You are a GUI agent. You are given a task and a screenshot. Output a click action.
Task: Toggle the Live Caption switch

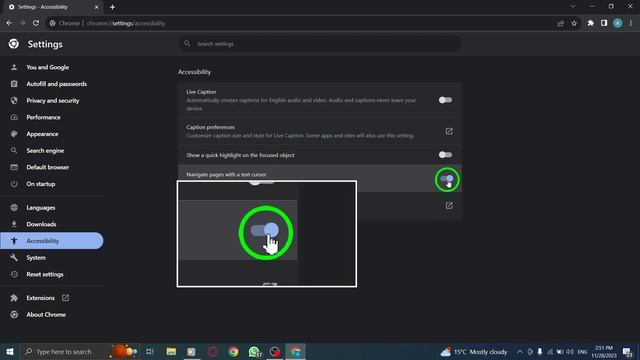[x=445, y=100]
